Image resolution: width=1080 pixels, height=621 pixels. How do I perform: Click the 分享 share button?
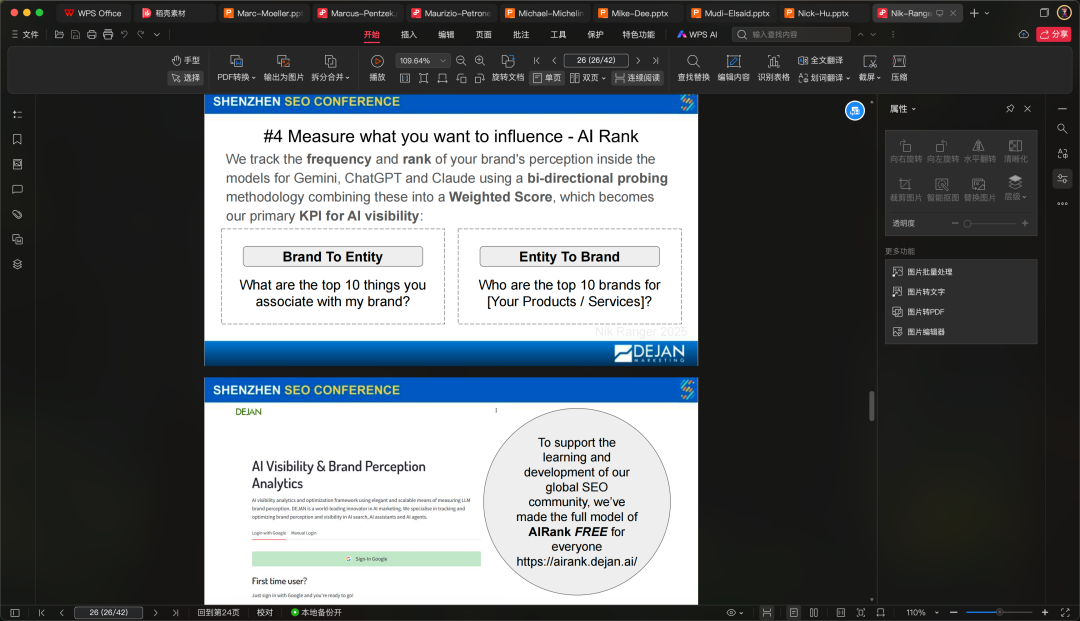click(x=1053, y=34)
